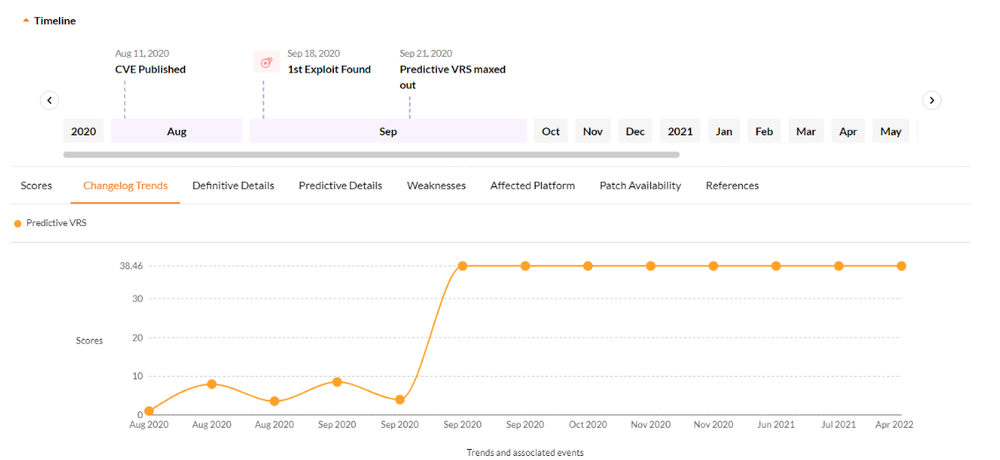This screenshot has height=460, width=1000.
Task: Open the Predictive Details tab
Action: click(x=341, y=186)
